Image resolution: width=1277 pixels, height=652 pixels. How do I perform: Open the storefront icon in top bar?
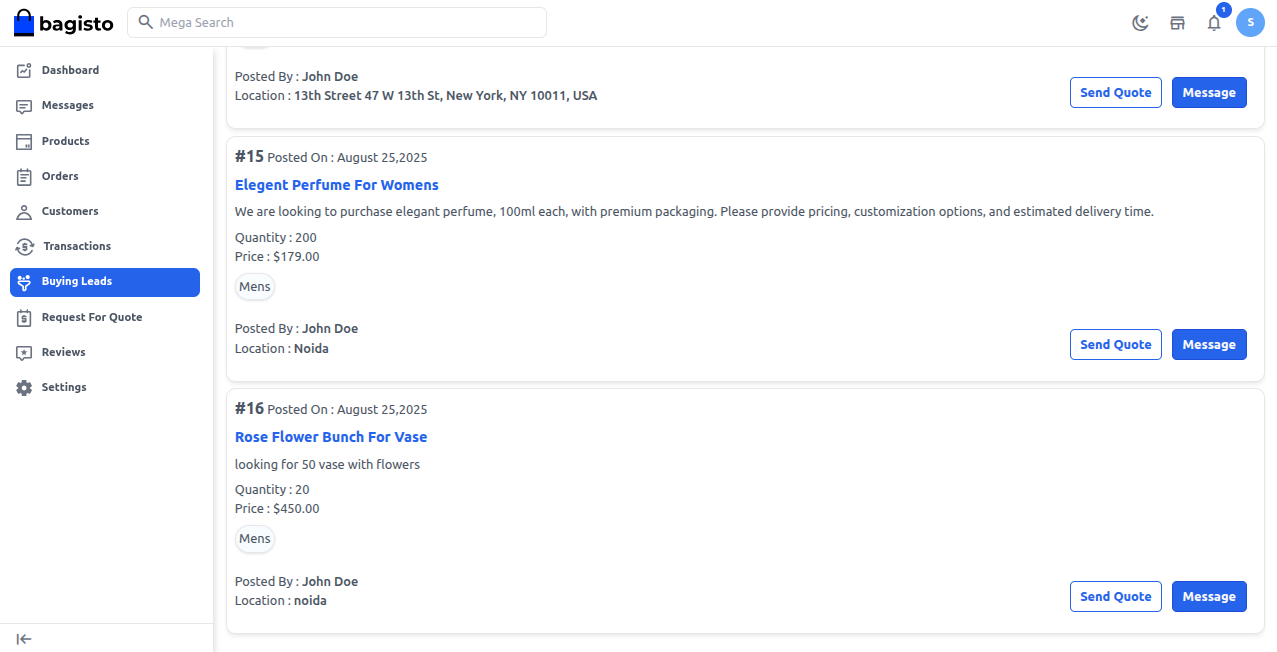pos(1177,22)
